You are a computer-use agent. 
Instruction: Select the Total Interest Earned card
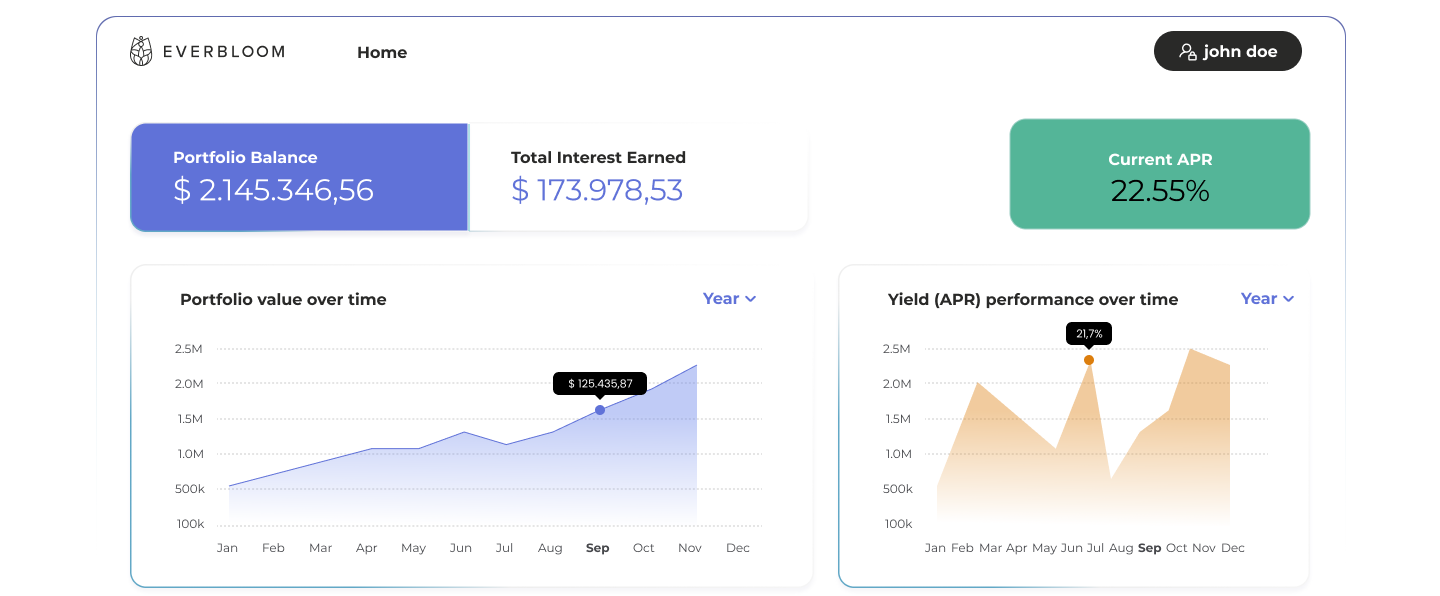638,177
